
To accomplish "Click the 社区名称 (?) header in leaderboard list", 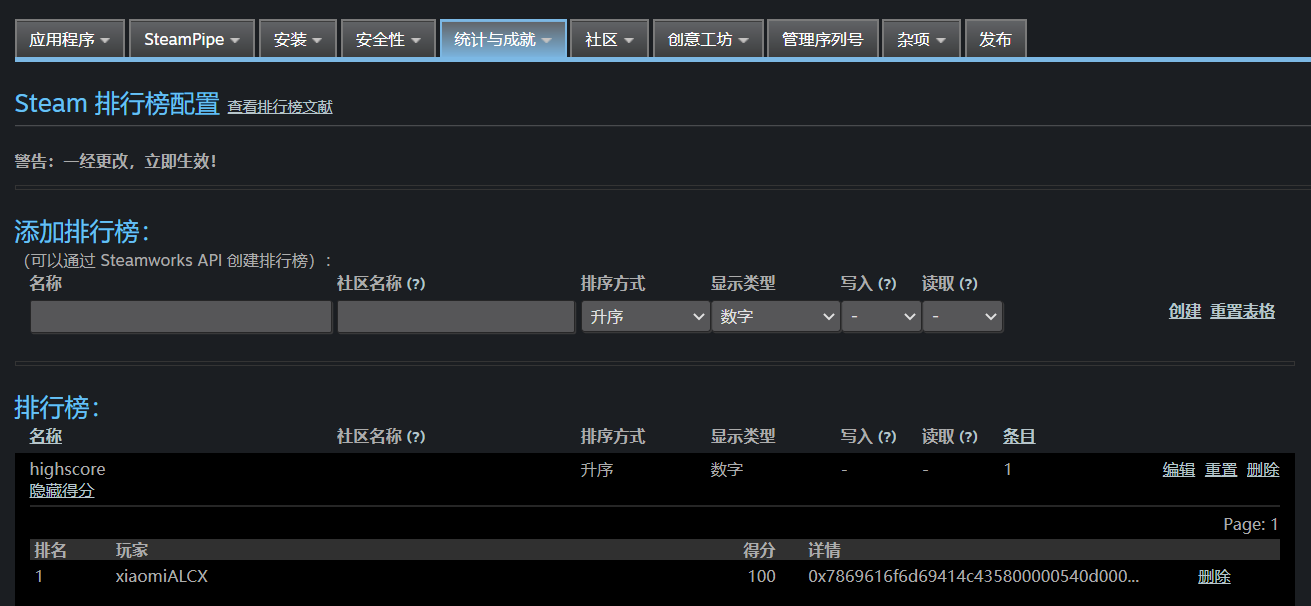I will [381, 436].
